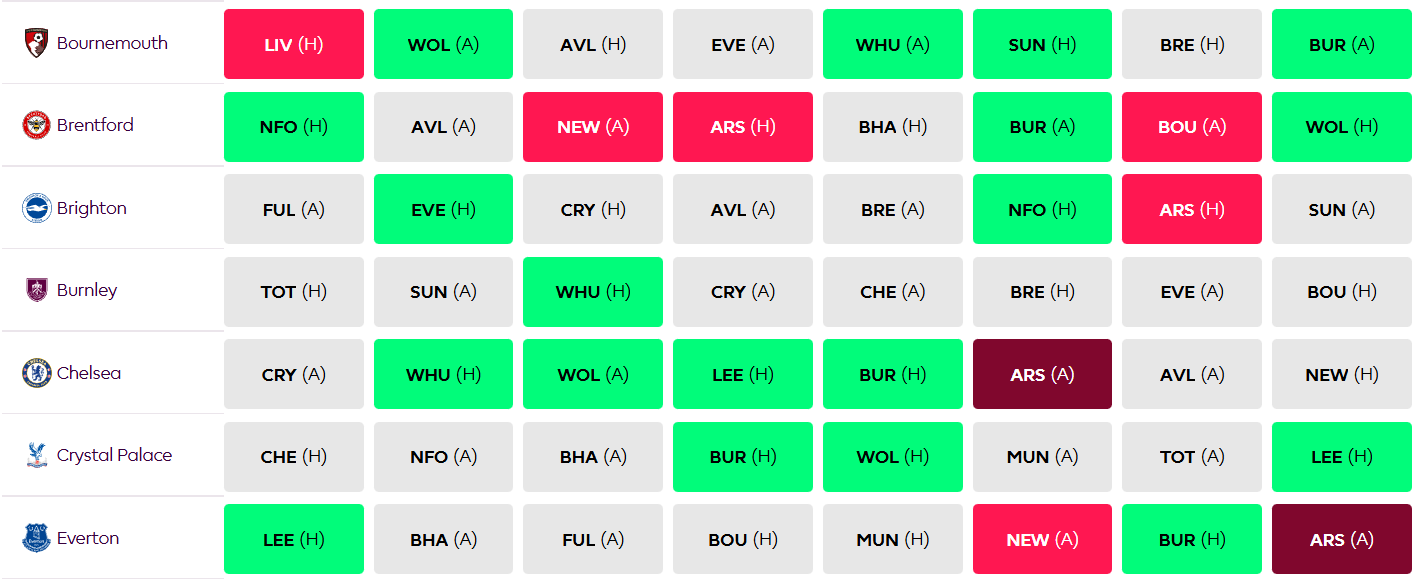The height and width of the screenshot is (584, 1419).
Task: Select Everton's ARS (A) fixture cell
Action: coord(1341,538)
